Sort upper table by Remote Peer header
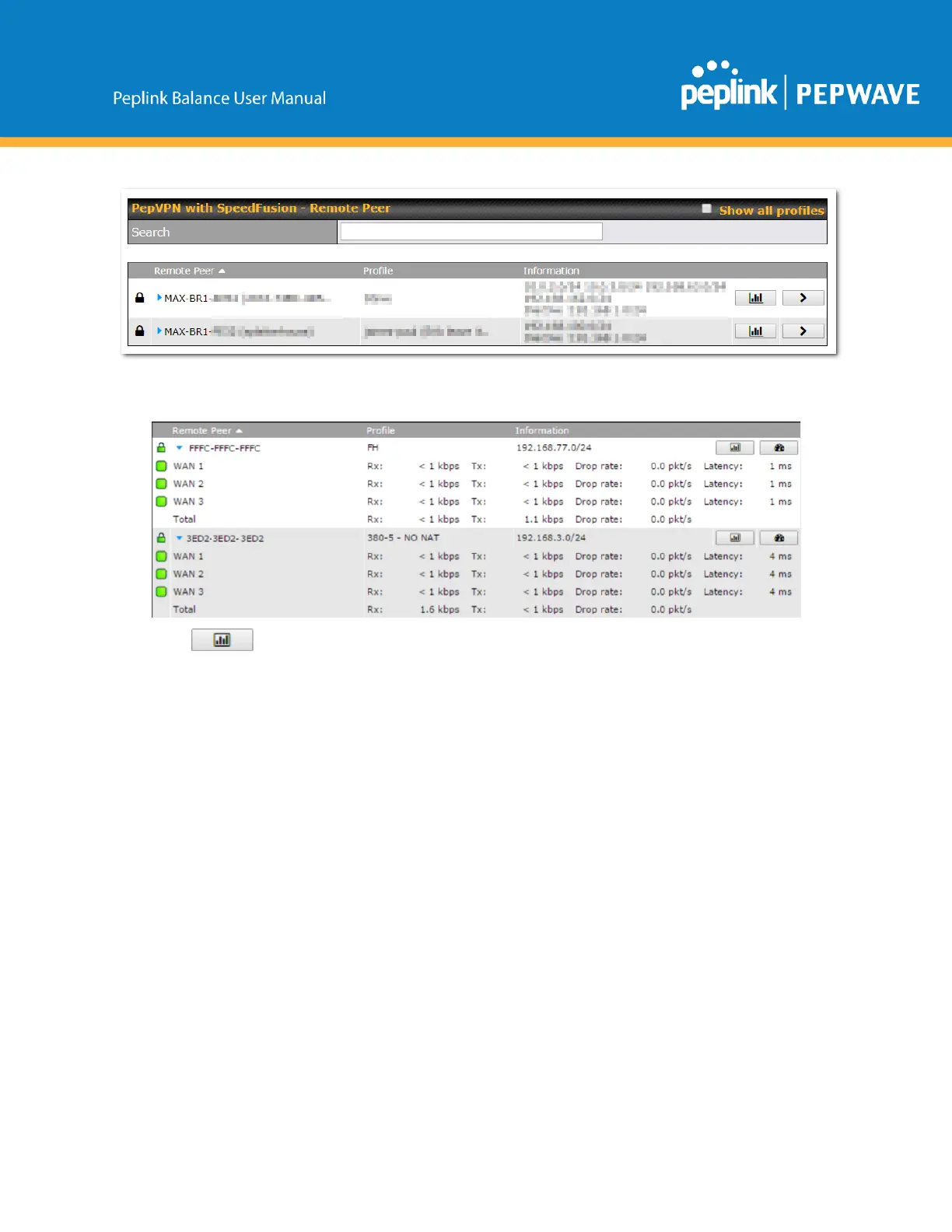The width and height of the screenshot is (952, 1232). pyautogui.click(x=189, y=271)
